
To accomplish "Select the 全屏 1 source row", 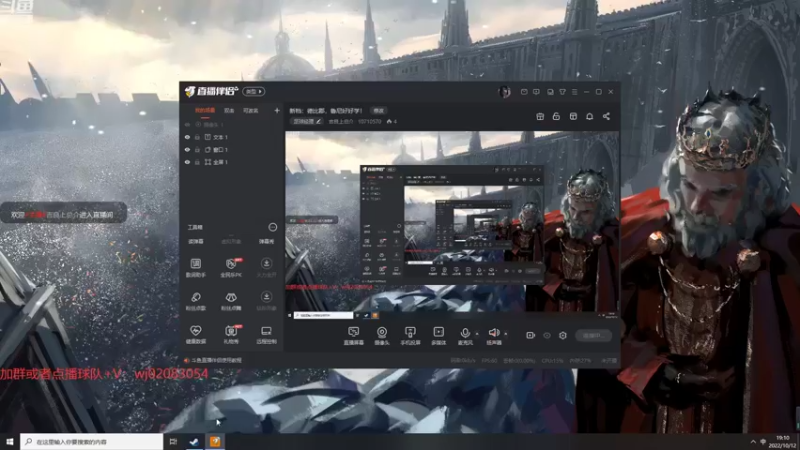I will coord(232,162).
